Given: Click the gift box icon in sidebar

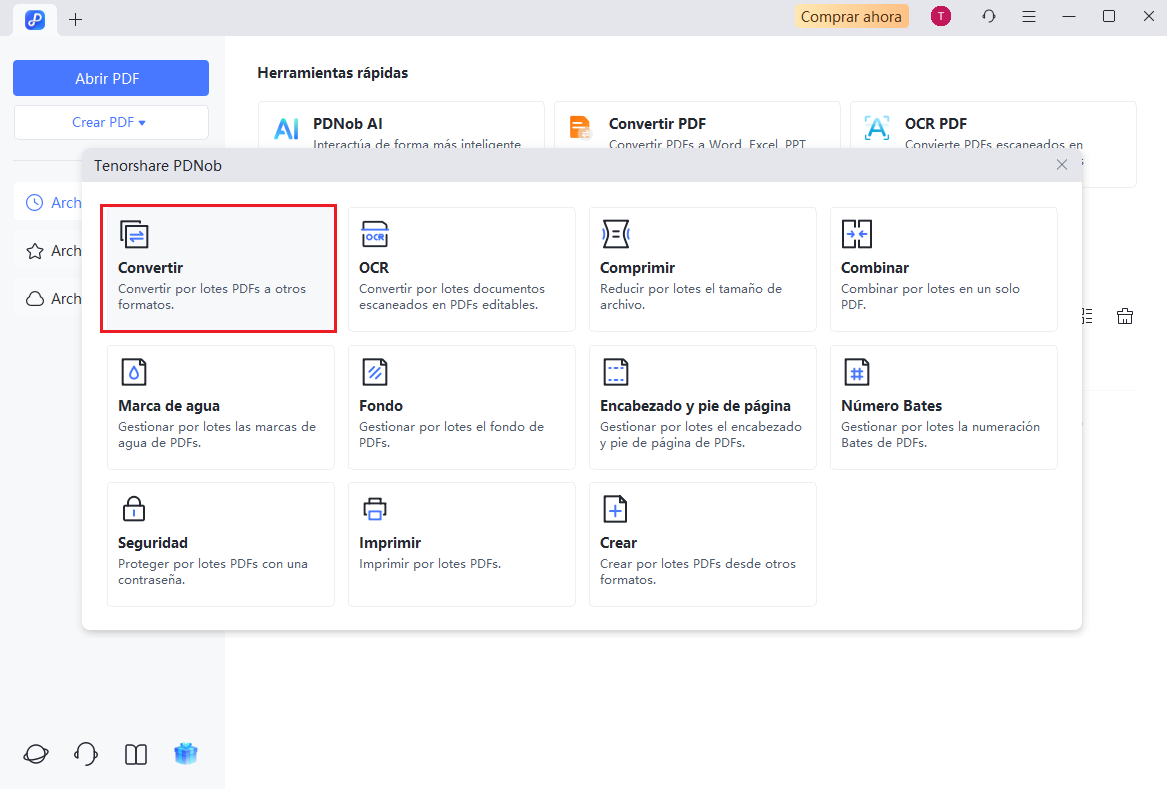Looking at the screenshot, I should 186,754.
